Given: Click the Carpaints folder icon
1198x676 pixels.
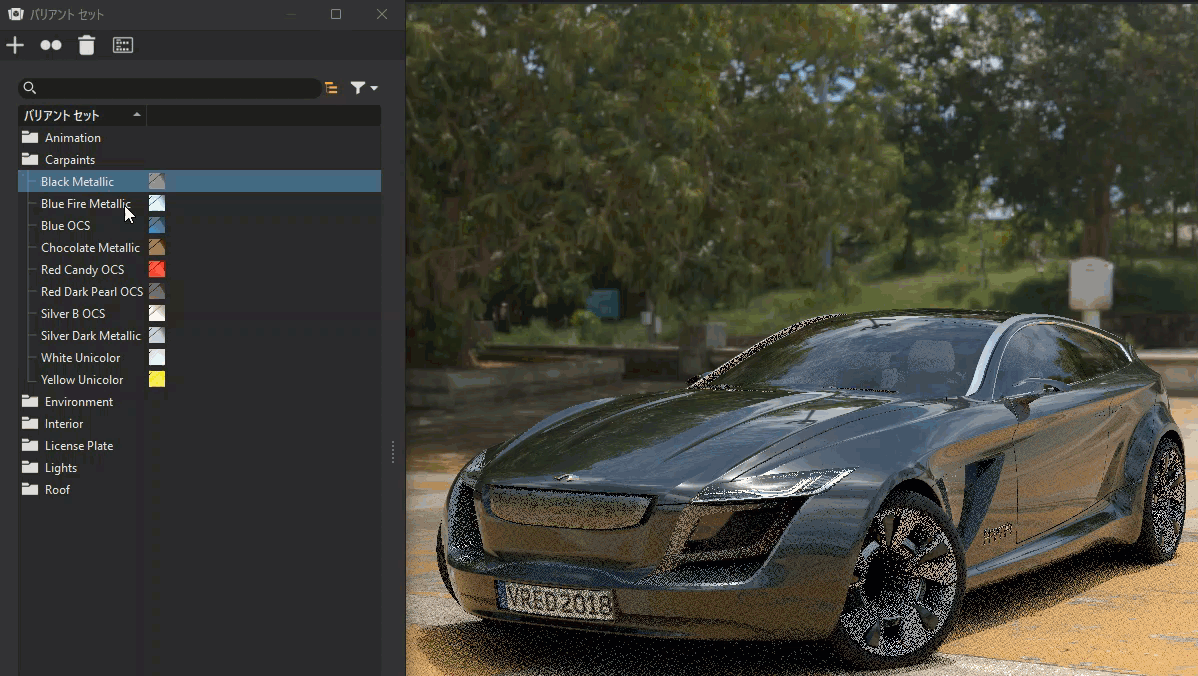Looking at the screenshot, I should tap(30, 159).
